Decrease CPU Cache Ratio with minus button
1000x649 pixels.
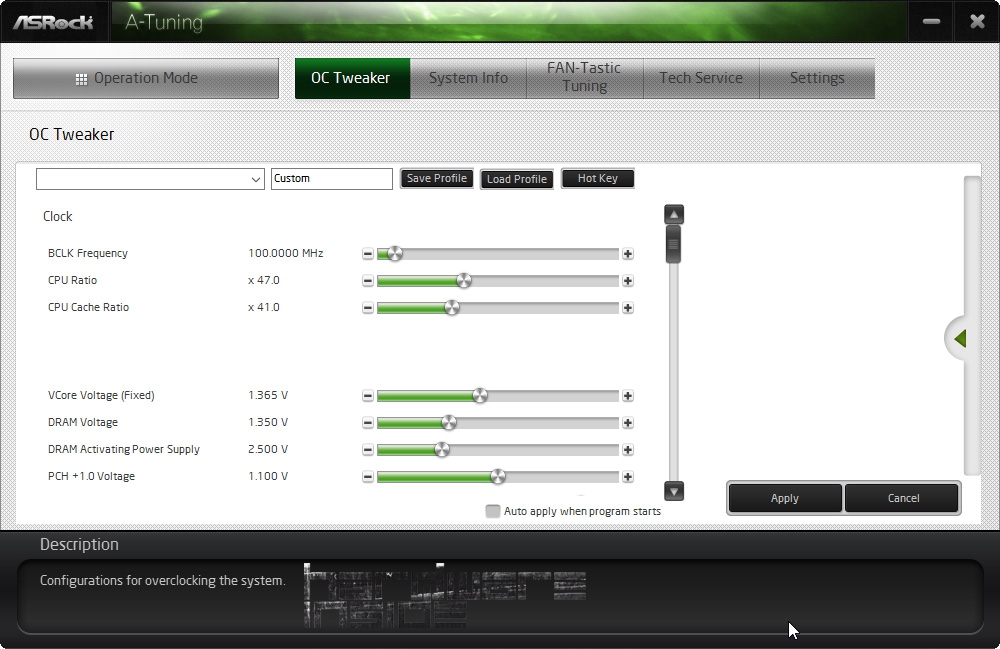(367, 308)
